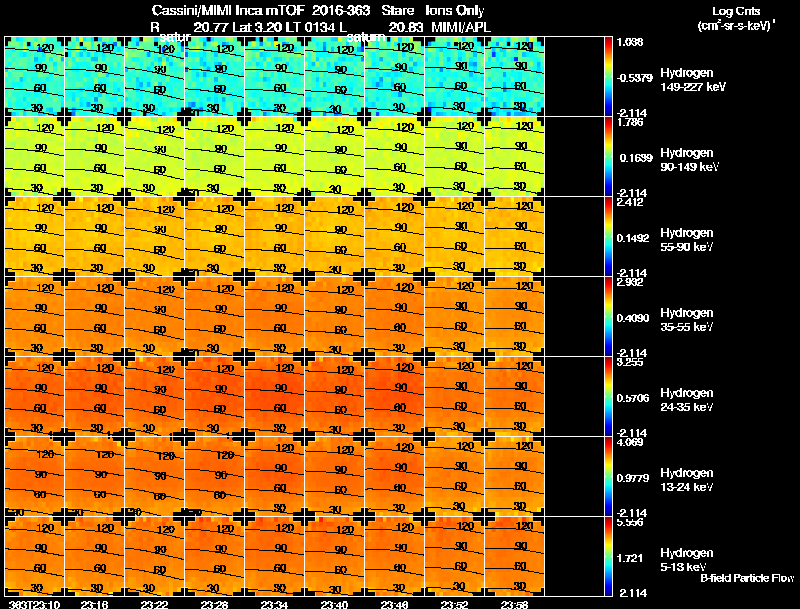Image resolution: width=800 pixels, height=609 pixels.
Task: Open the 149-227 keV image panel at 23:10
Action: 34,77
